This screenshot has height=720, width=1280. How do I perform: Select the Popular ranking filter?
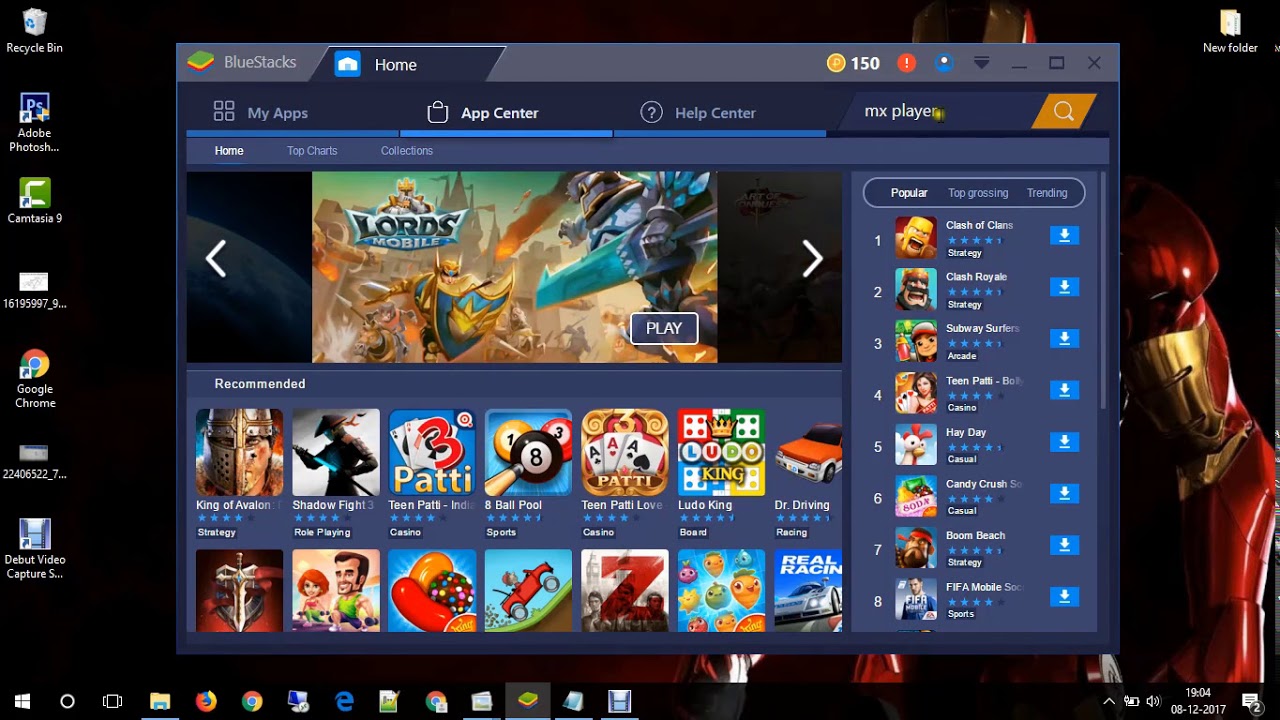click(909, 193)
